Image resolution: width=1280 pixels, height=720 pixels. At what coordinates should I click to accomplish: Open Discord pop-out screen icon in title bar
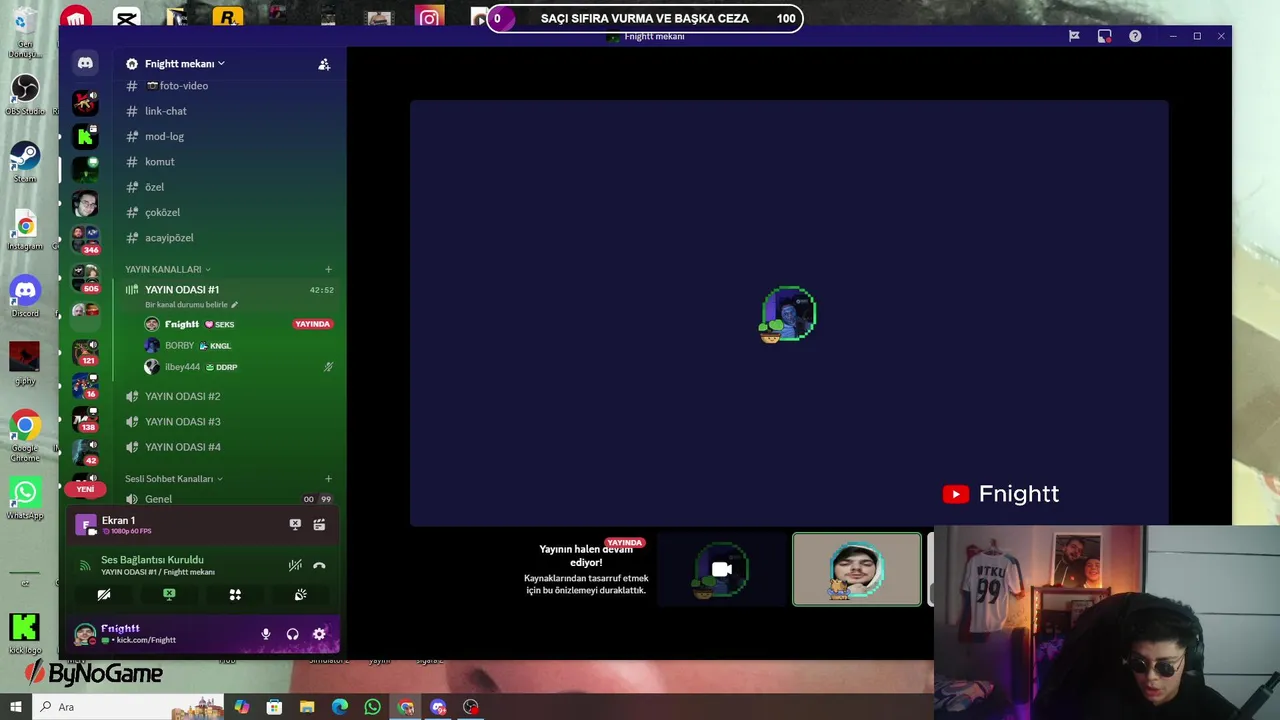(1104, 36)
